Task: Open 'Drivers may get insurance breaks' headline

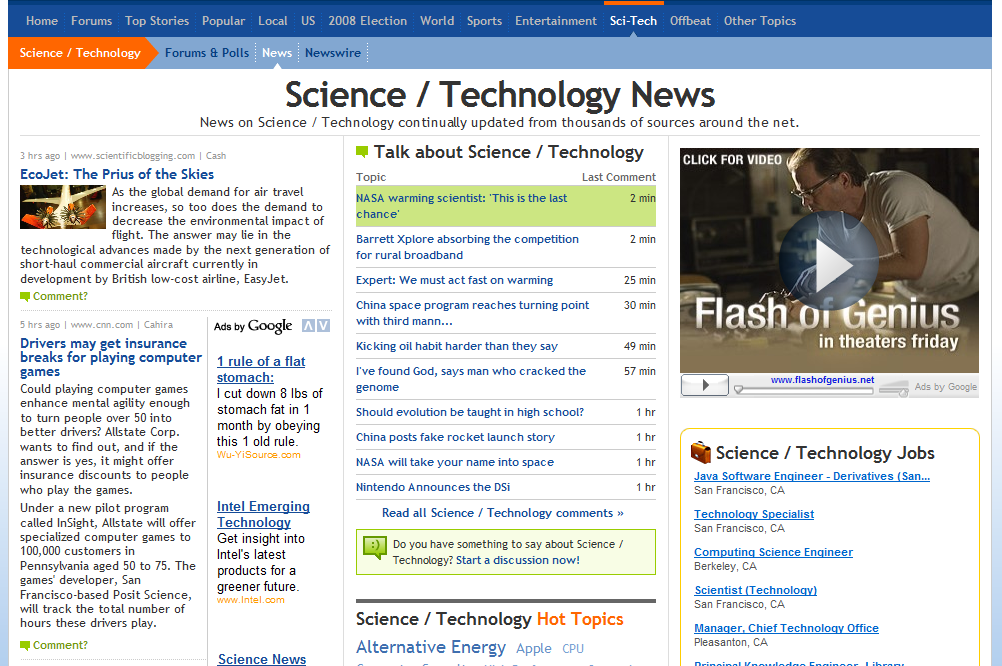Action: pyautogui.click(x=111, y=357)
